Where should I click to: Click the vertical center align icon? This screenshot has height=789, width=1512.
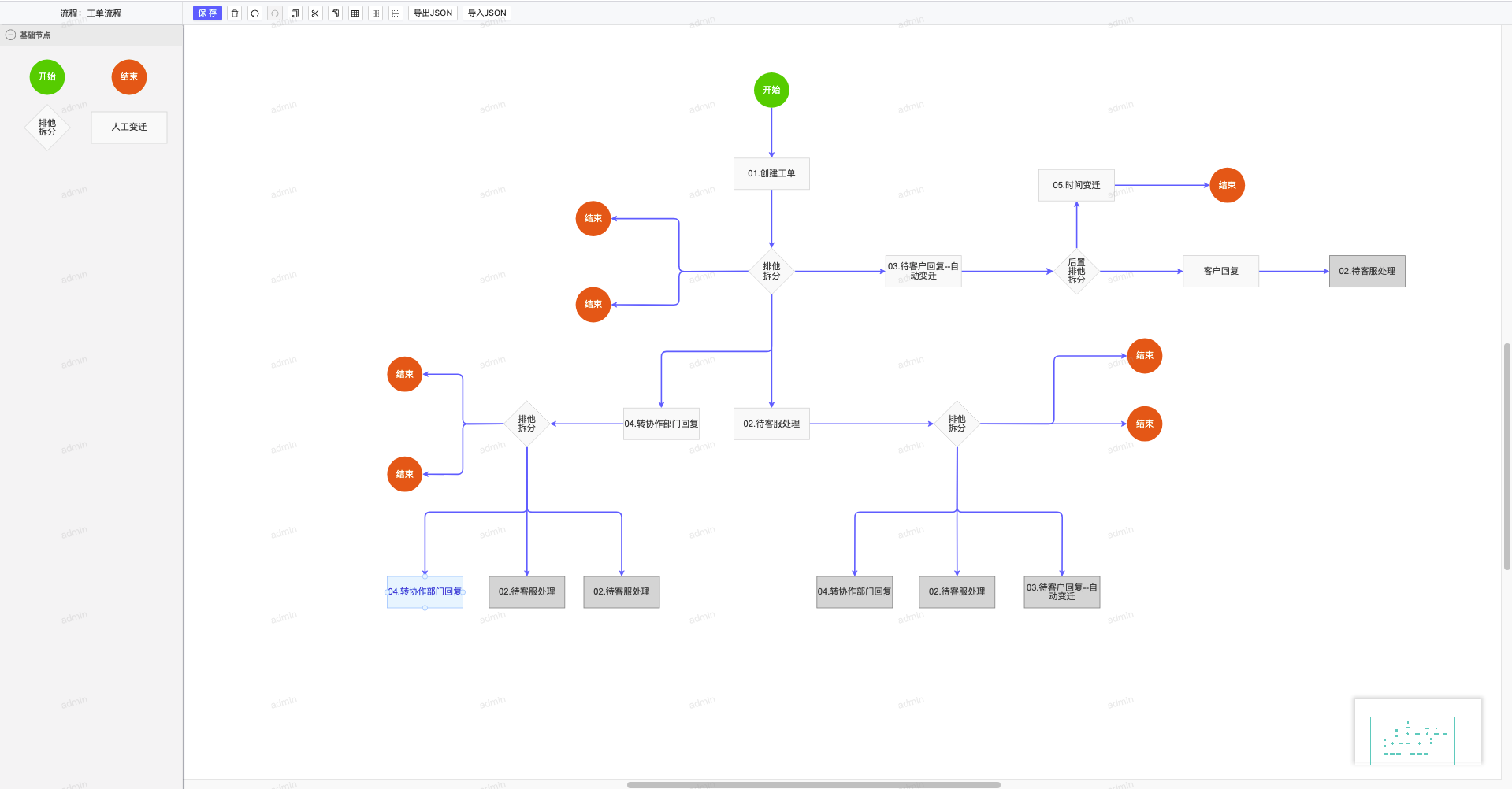tap(376, 13)
